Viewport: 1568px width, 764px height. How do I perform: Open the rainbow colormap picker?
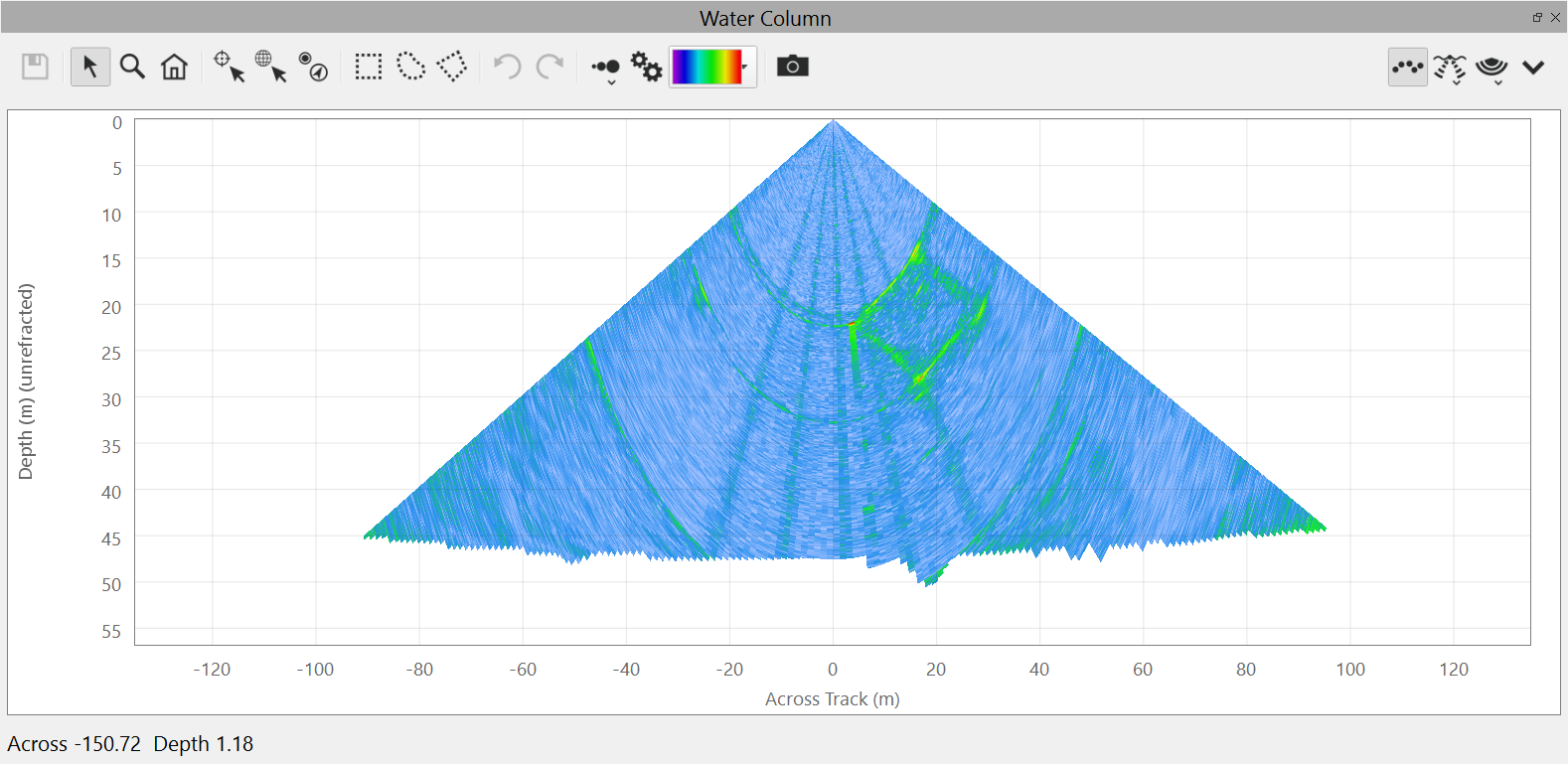(x=711, y=67)
